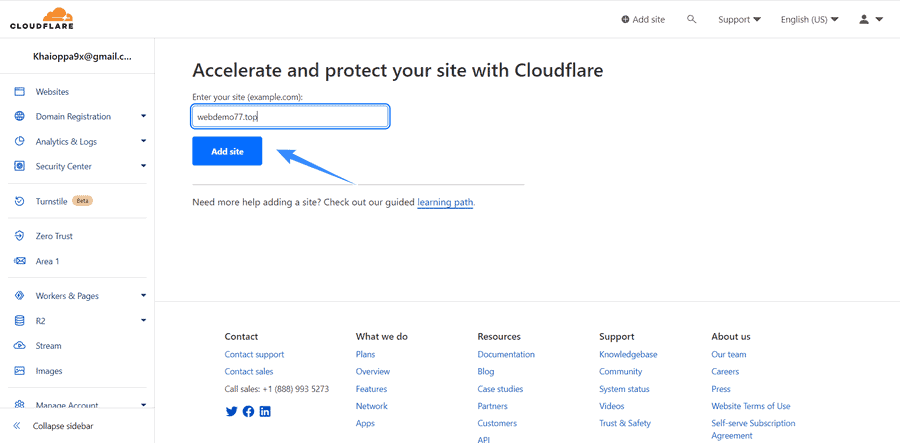This screenshot has height=443, width=900.
Task: Open the Careers footer link
Action: pos(725,372)
